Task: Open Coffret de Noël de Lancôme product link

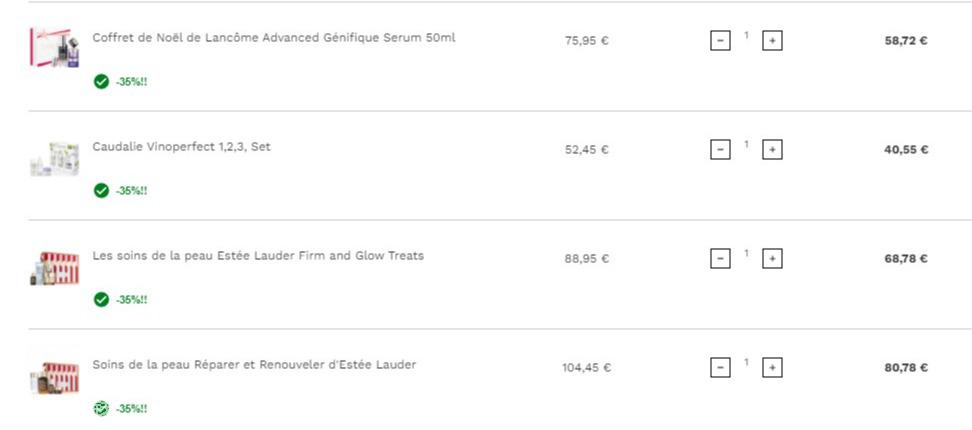Action: coord(273,38)
